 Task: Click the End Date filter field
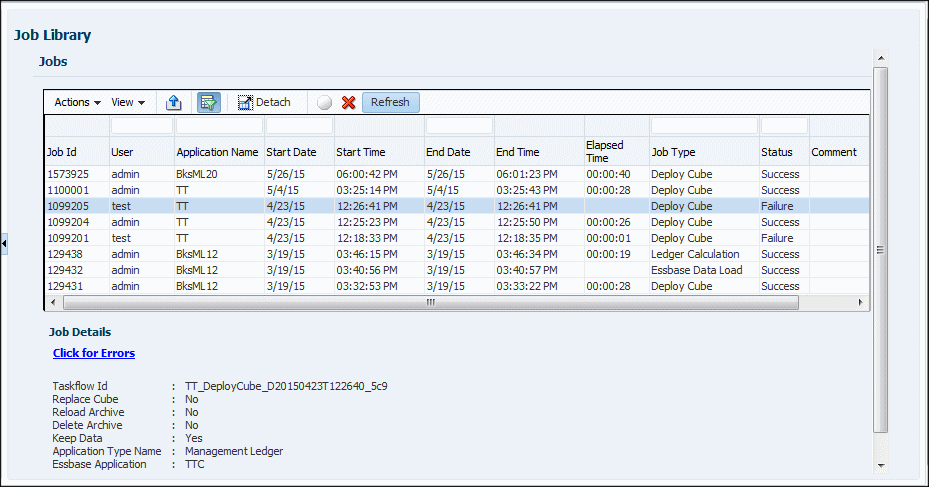(x=459, y=126)
